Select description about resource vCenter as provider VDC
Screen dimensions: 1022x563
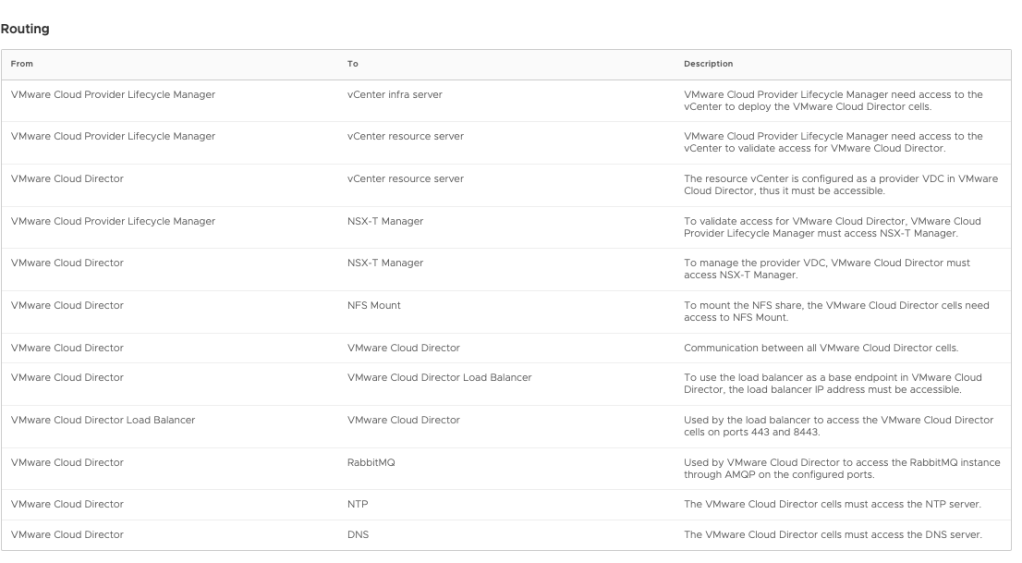click(838, 184)
